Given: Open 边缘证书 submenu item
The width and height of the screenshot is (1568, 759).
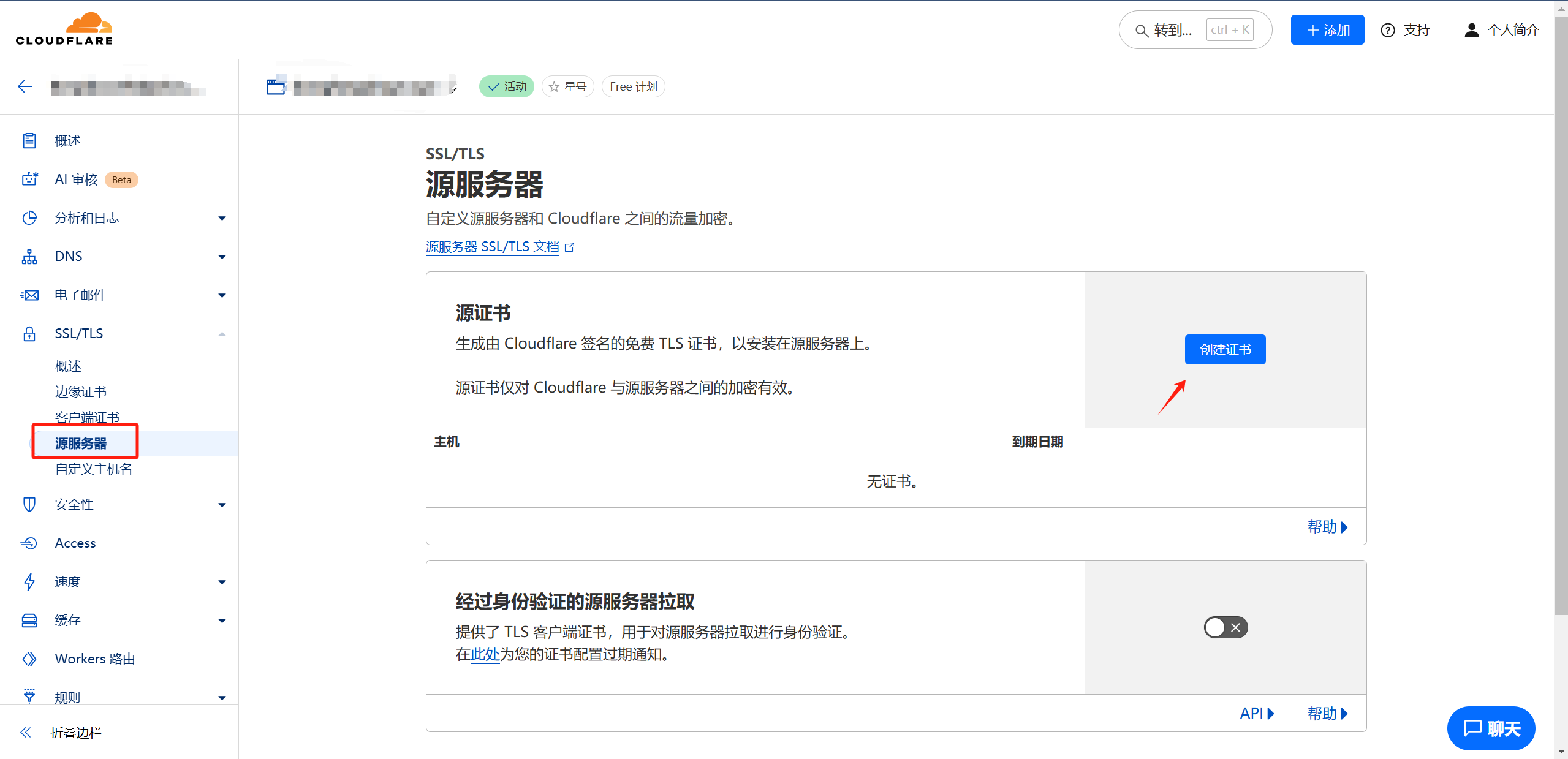Looking at the screenshot, I should point(81,392).
